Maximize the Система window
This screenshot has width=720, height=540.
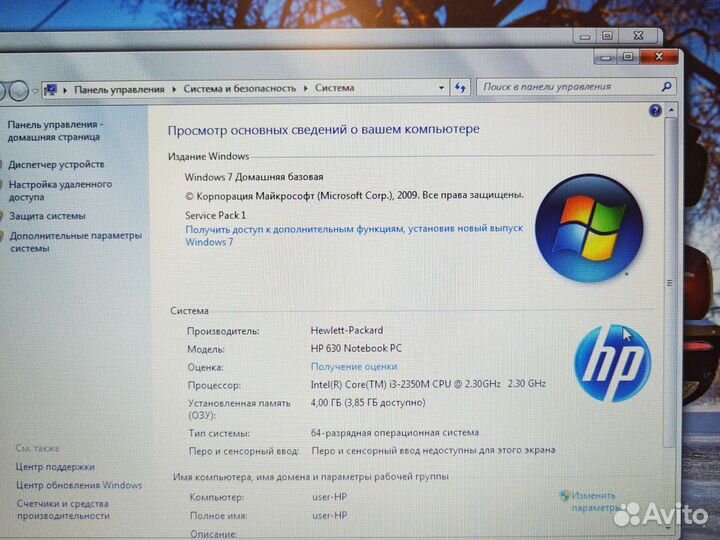(x=628, y=57)
